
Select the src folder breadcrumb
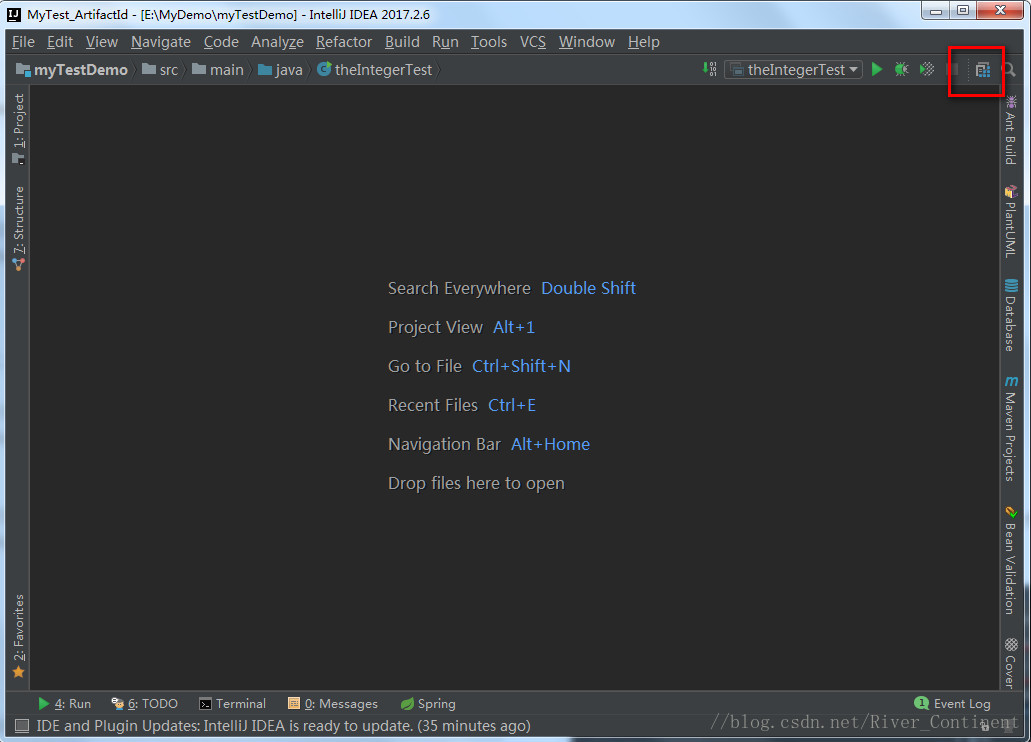(160, 70)
